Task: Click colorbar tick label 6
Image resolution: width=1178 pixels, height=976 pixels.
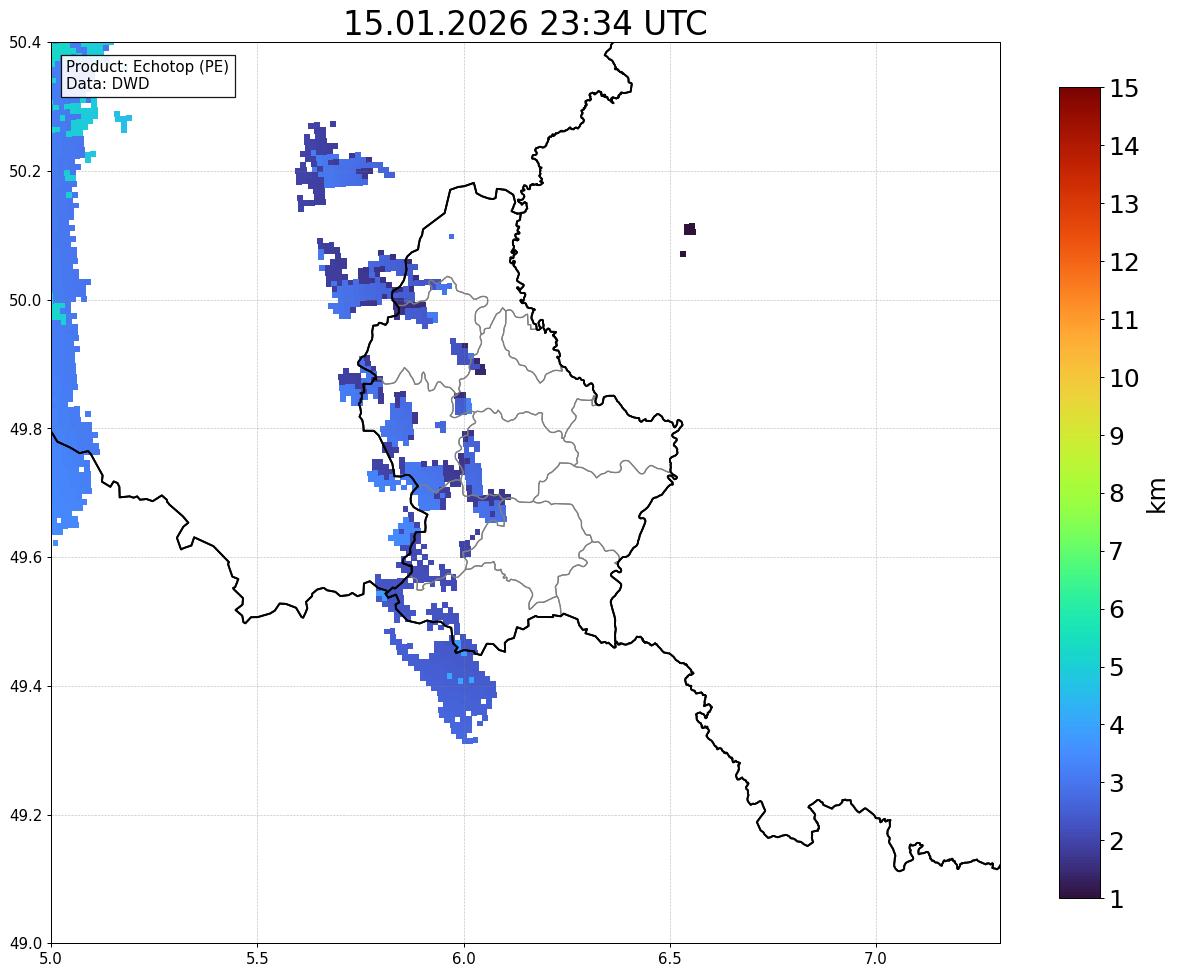Action: [x=1117, y=609]
